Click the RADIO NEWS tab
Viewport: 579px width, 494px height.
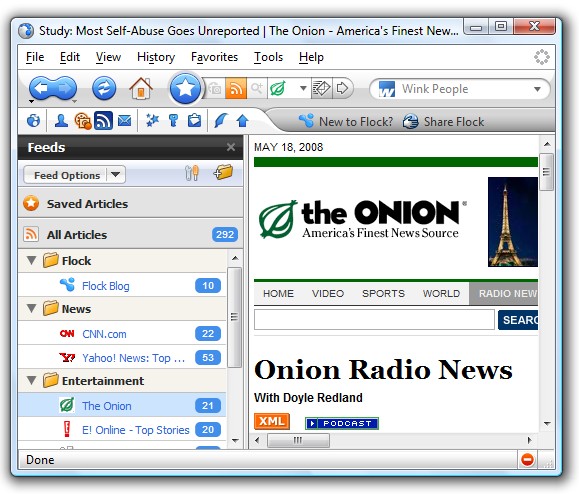pos(504,294)
